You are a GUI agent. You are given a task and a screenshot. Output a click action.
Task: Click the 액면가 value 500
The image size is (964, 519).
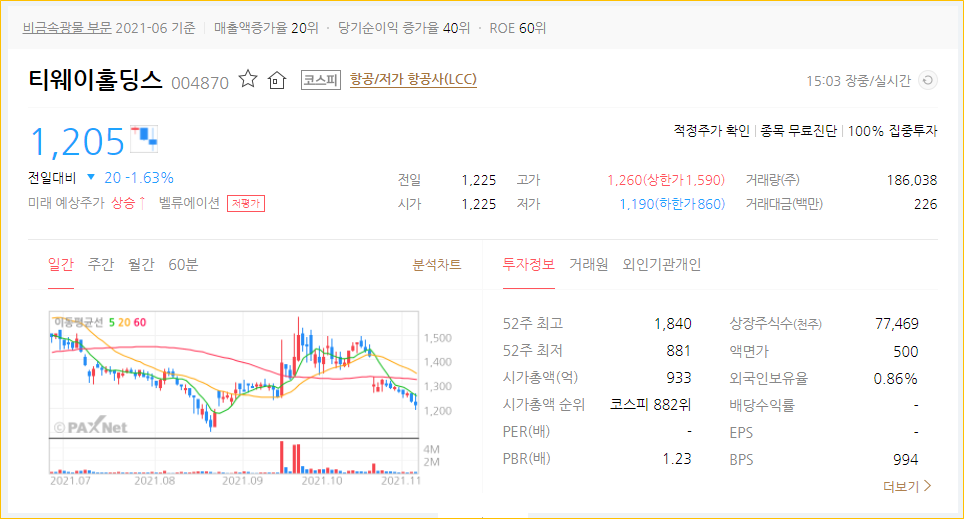tap(906, 351)
